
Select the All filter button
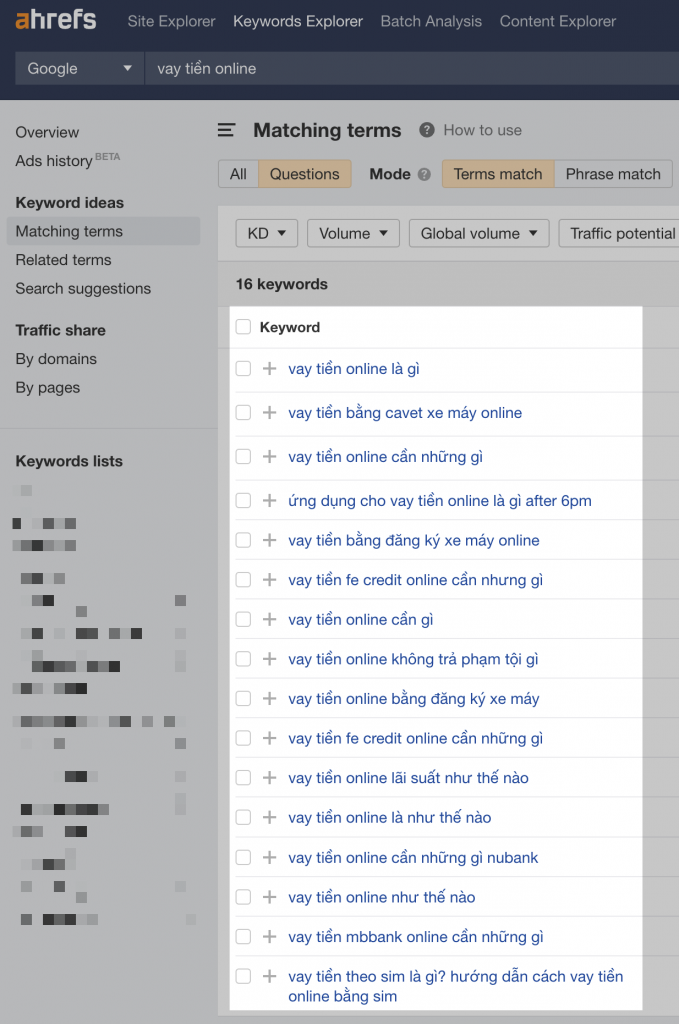click(238, 174)
